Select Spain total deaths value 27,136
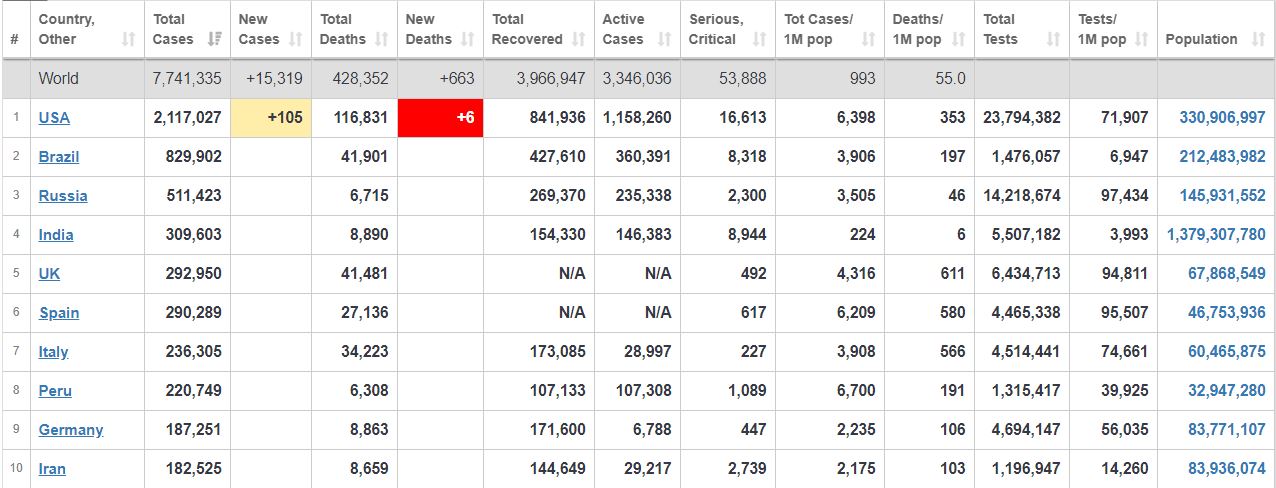The image size is (1276, 488). click(x=364, y=312)
